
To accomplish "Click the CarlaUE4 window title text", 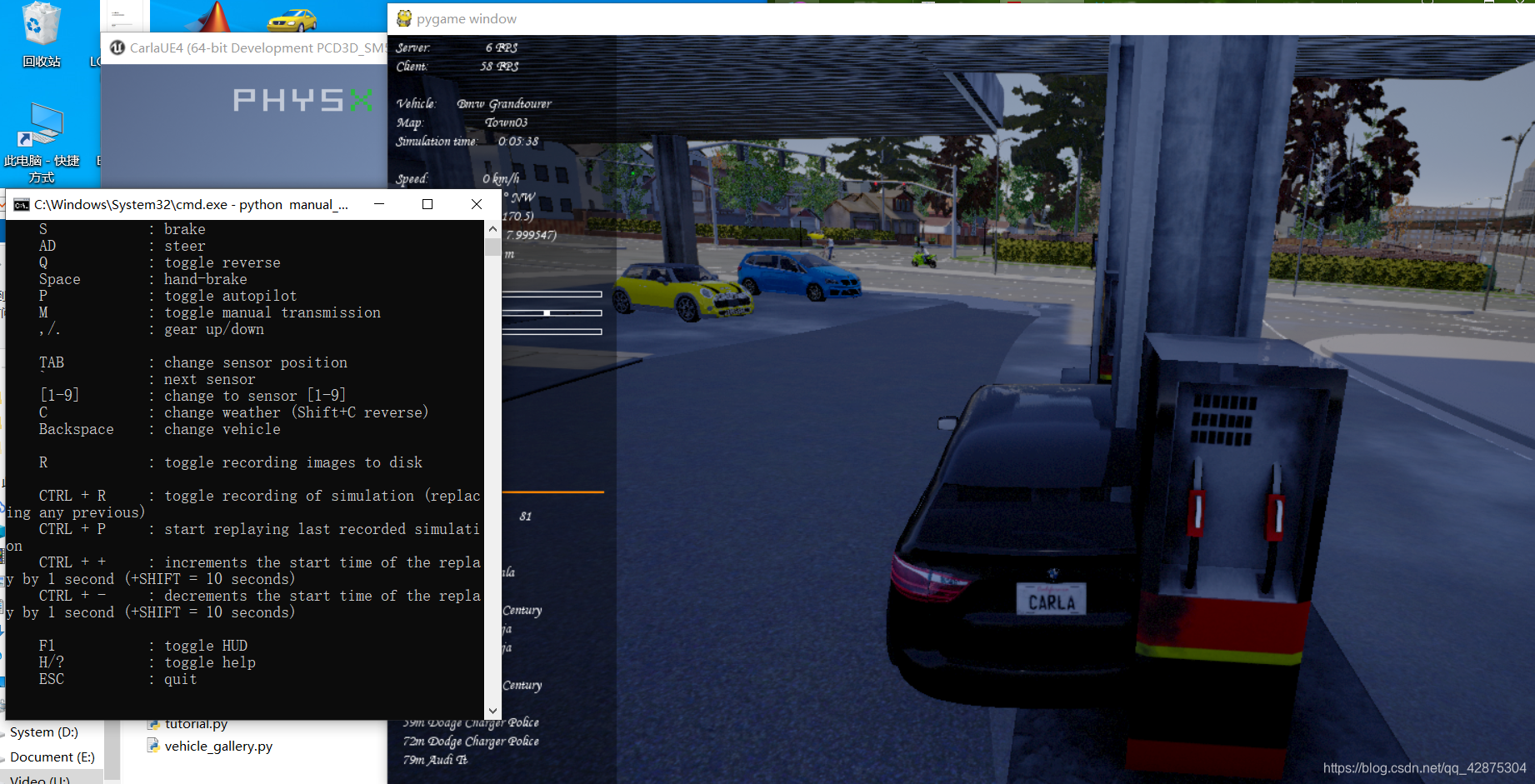I will click(x=257, y=47).
